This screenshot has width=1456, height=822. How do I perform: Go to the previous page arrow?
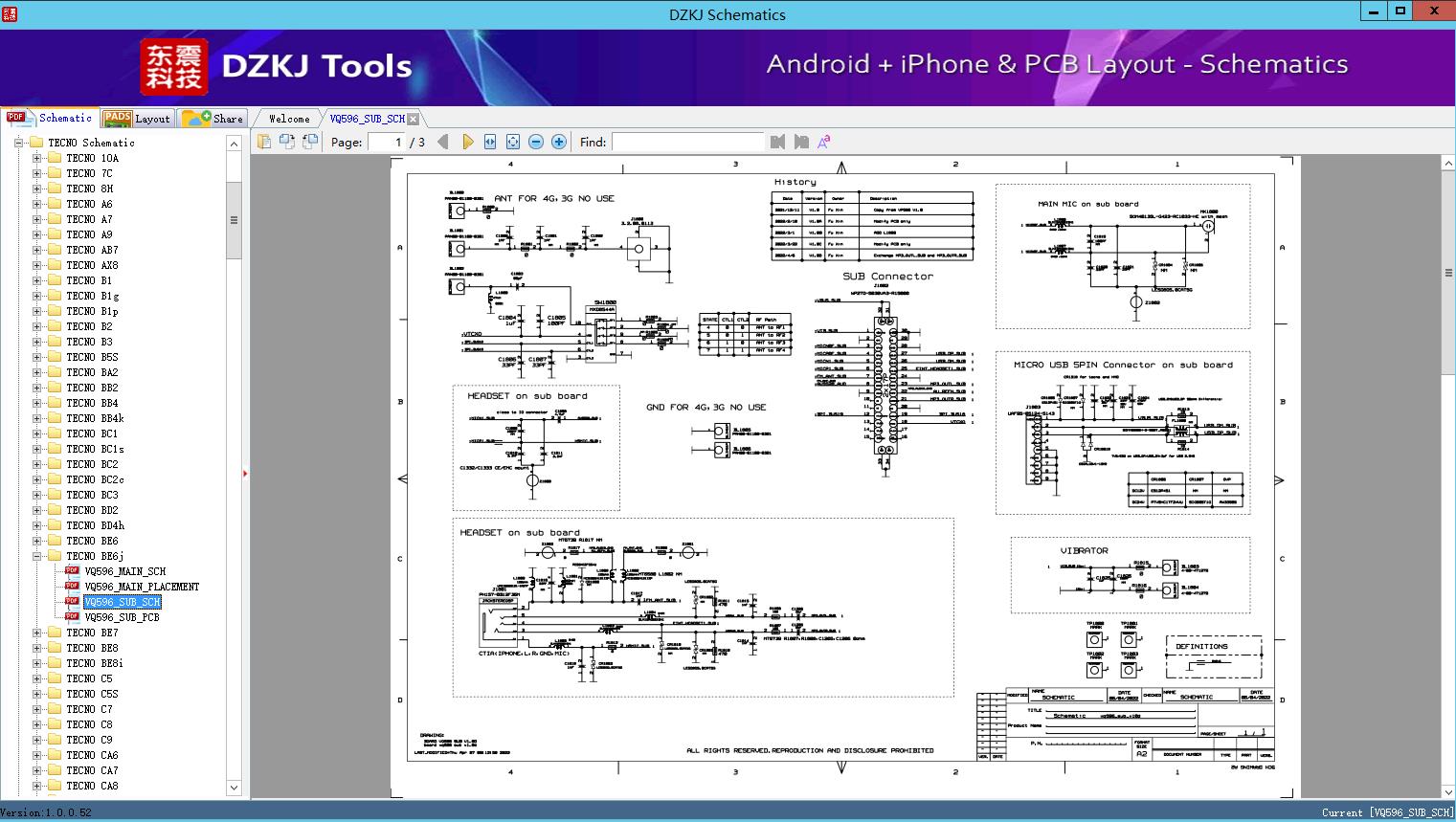[x=443, y=142]
